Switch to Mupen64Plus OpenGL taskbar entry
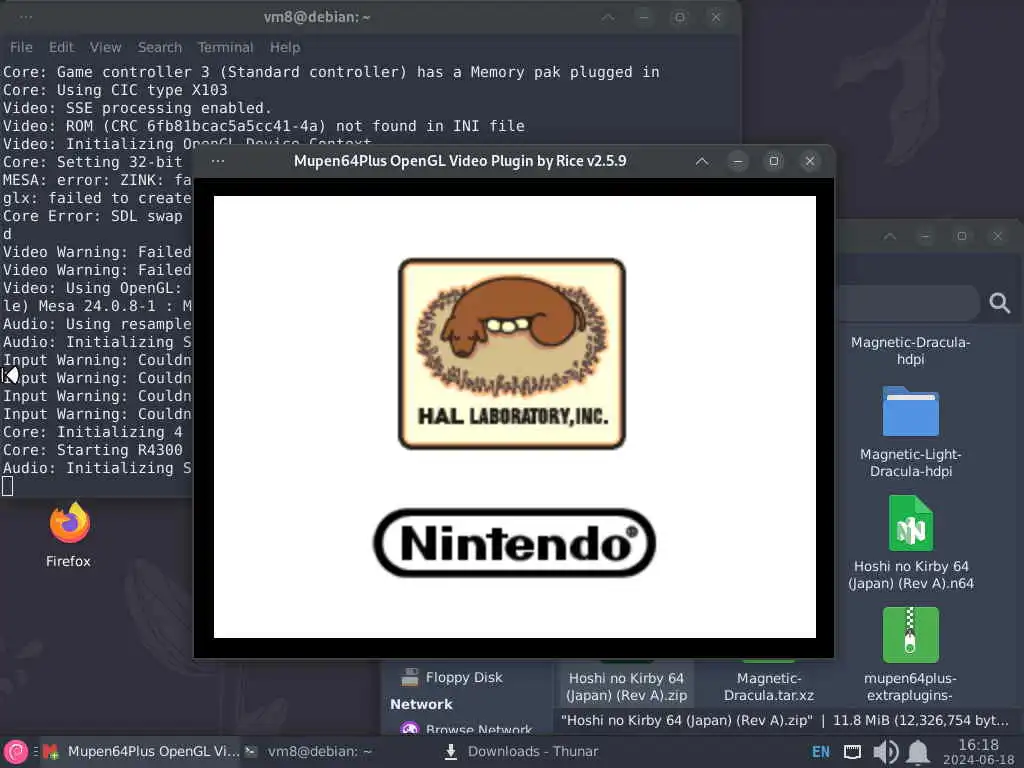This screenshot has width=1024, height=768. pos(141,752)
